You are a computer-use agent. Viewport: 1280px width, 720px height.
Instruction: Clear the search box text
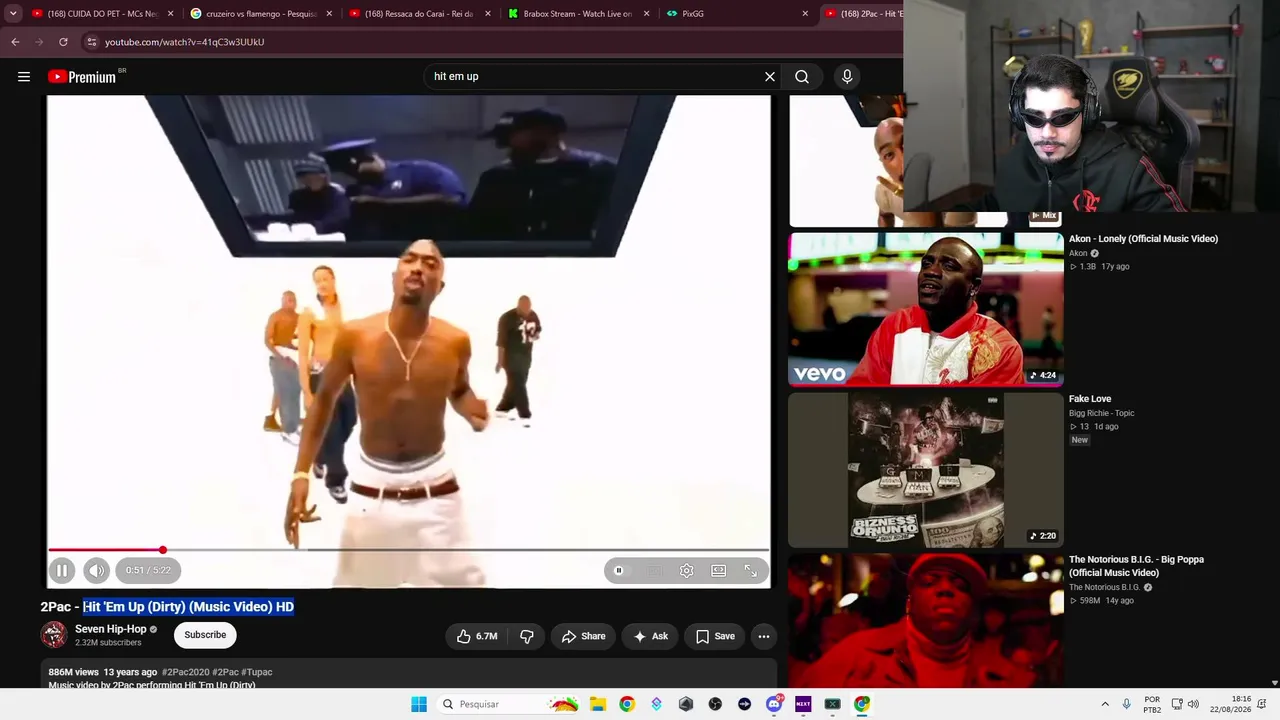(770, 77)
